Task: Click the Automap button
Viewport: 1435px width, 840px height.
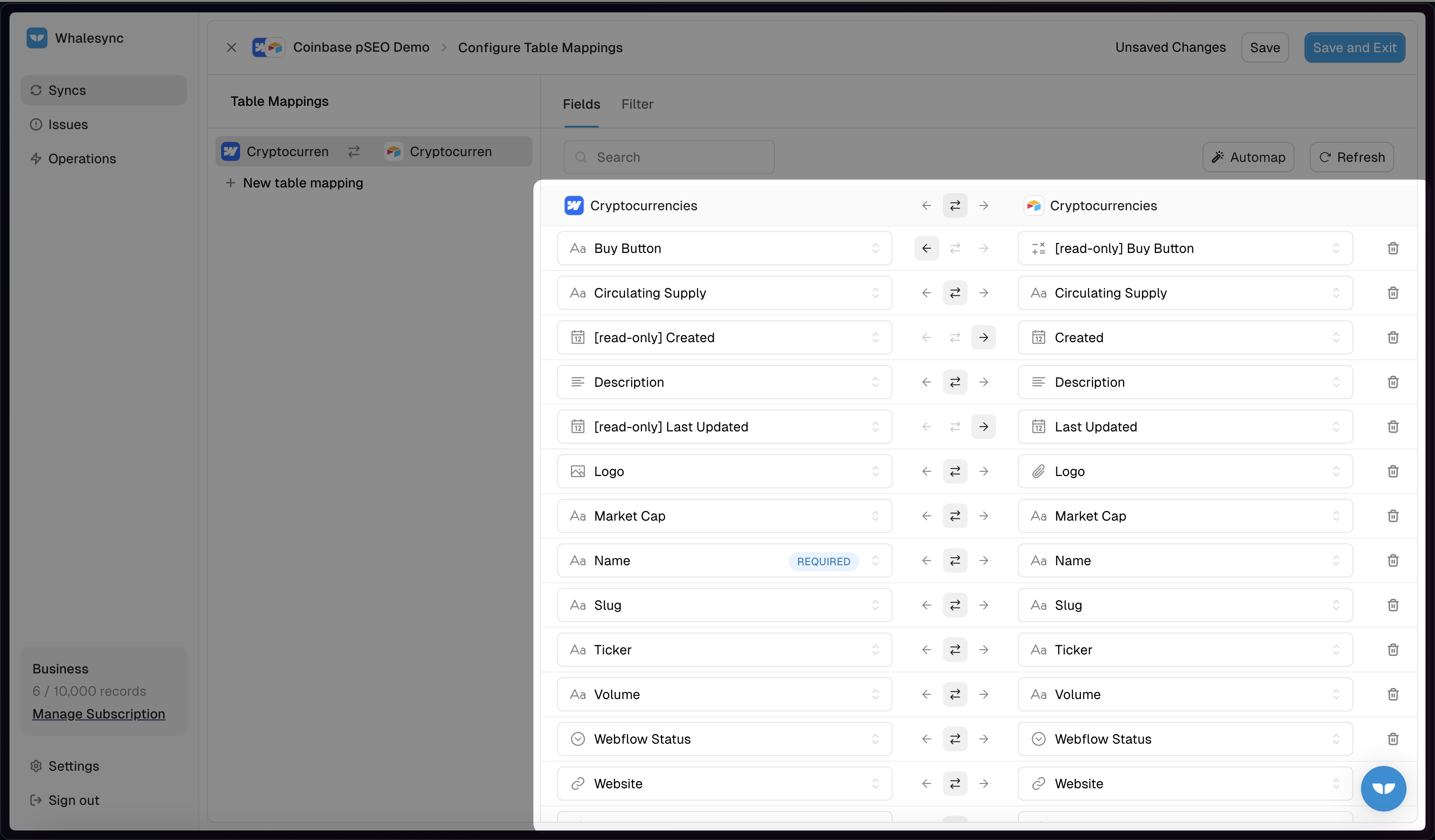Action: (x=1248, y=157)
